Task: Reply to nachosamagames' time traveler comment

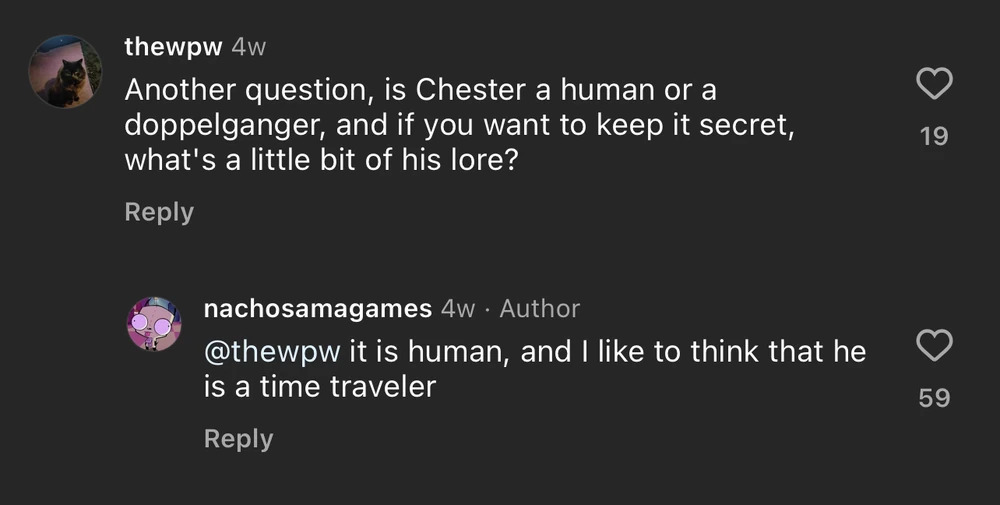Action: point(238,438)
